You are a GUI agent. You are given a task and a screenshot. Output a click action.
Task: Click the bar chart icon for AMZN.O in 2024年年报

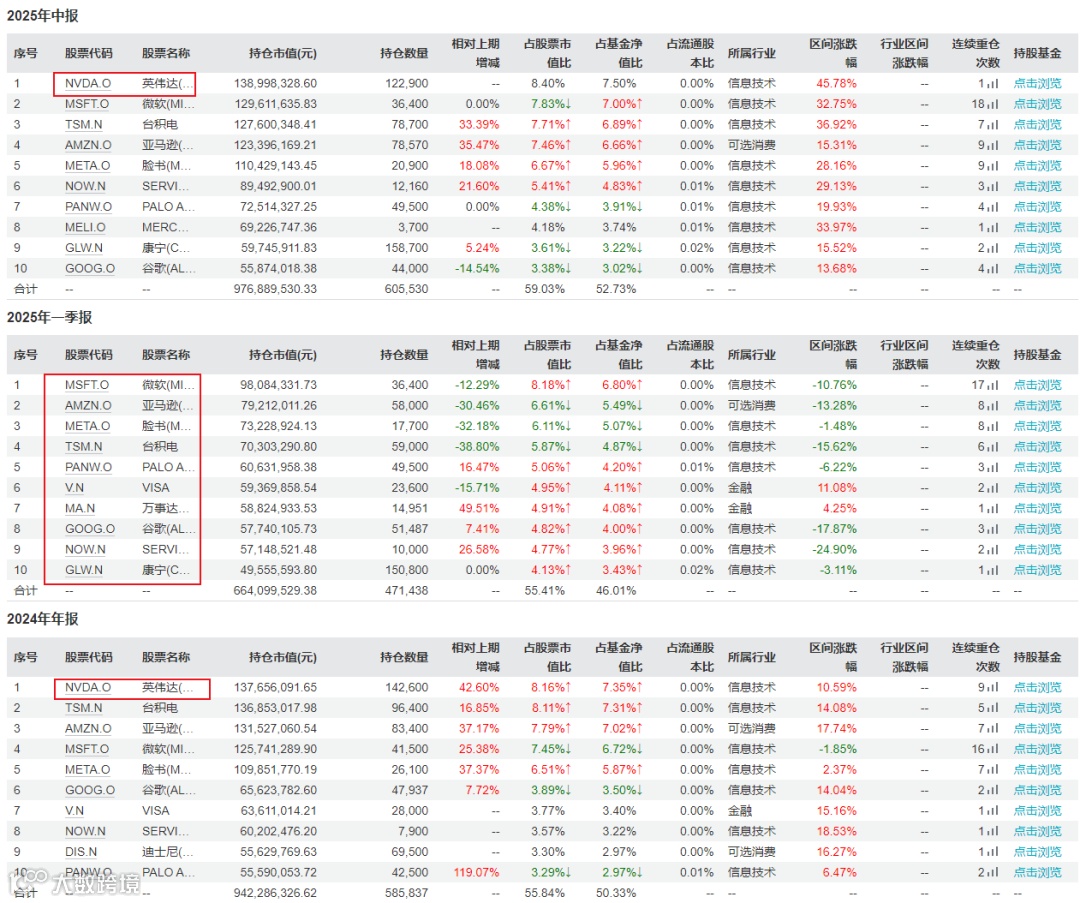click(x=993, y=729)
